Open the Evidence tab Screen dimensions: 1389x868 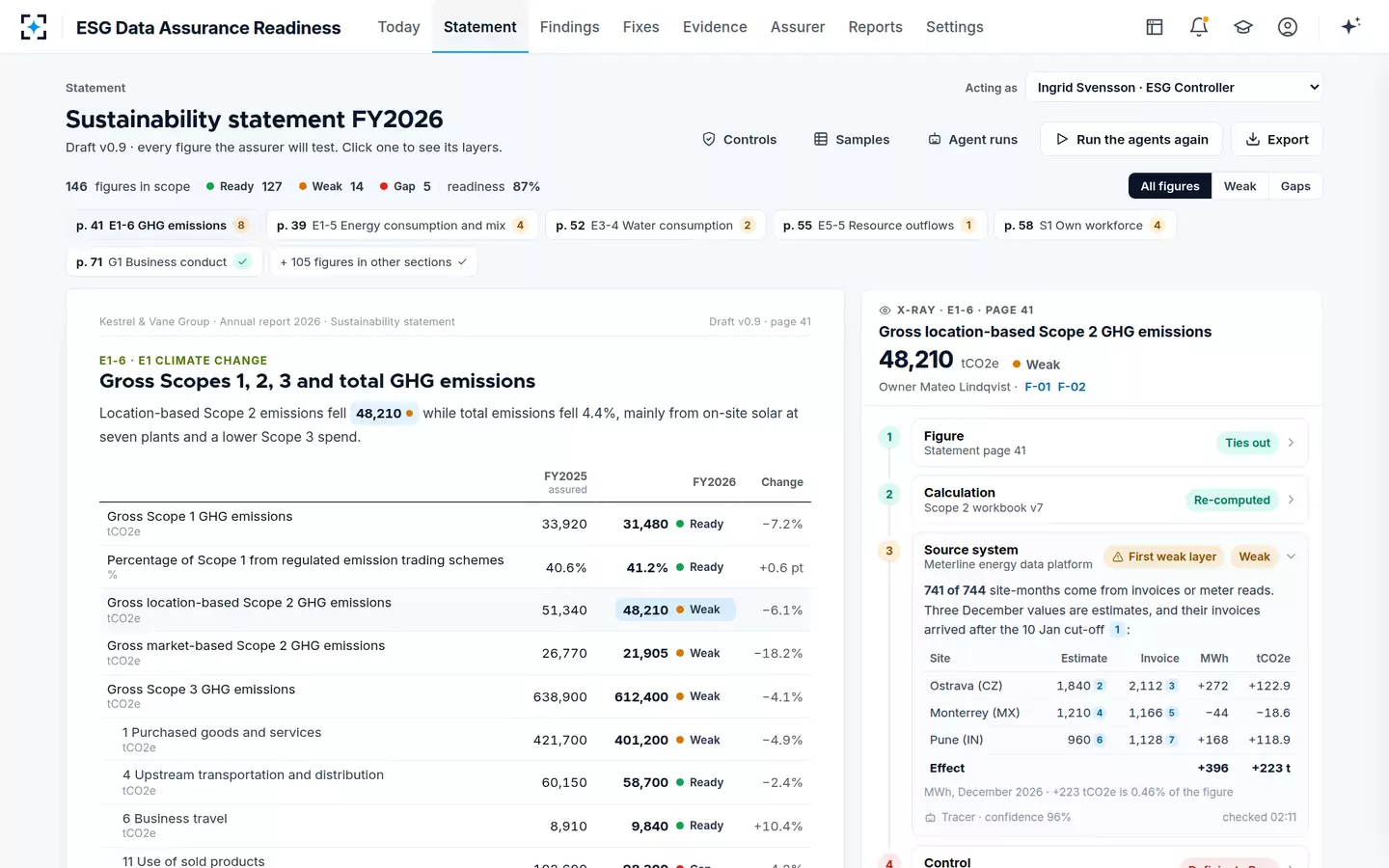coord(715,27)
